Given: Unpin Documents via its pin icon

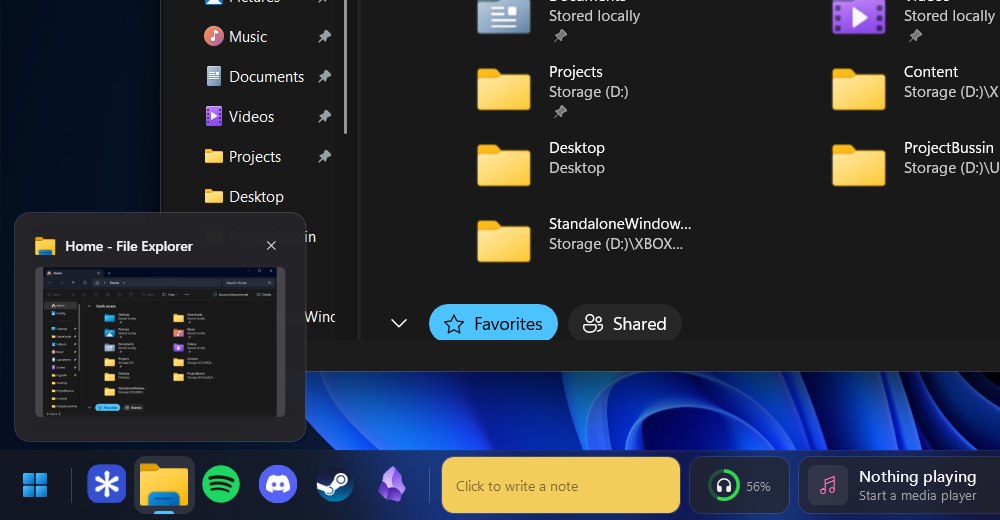Looking at the screenshot, I should 325,77.
